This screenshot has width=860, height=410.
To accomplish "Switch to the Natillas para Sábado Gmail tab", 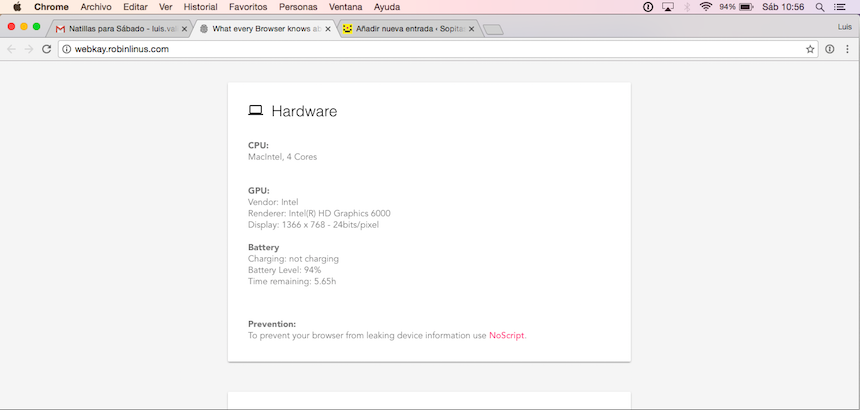I will click(115, 29).
